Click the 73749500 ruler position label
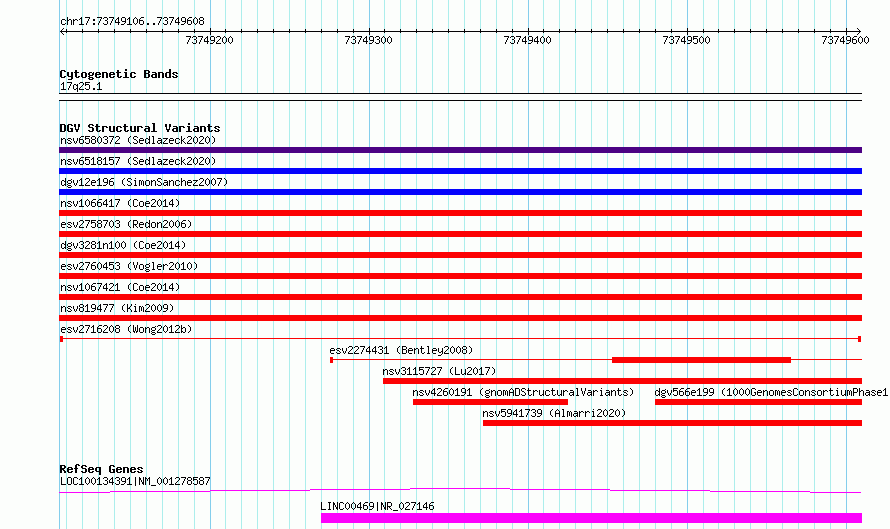Viewport: 890px width, 529px height. coord(686,40)
